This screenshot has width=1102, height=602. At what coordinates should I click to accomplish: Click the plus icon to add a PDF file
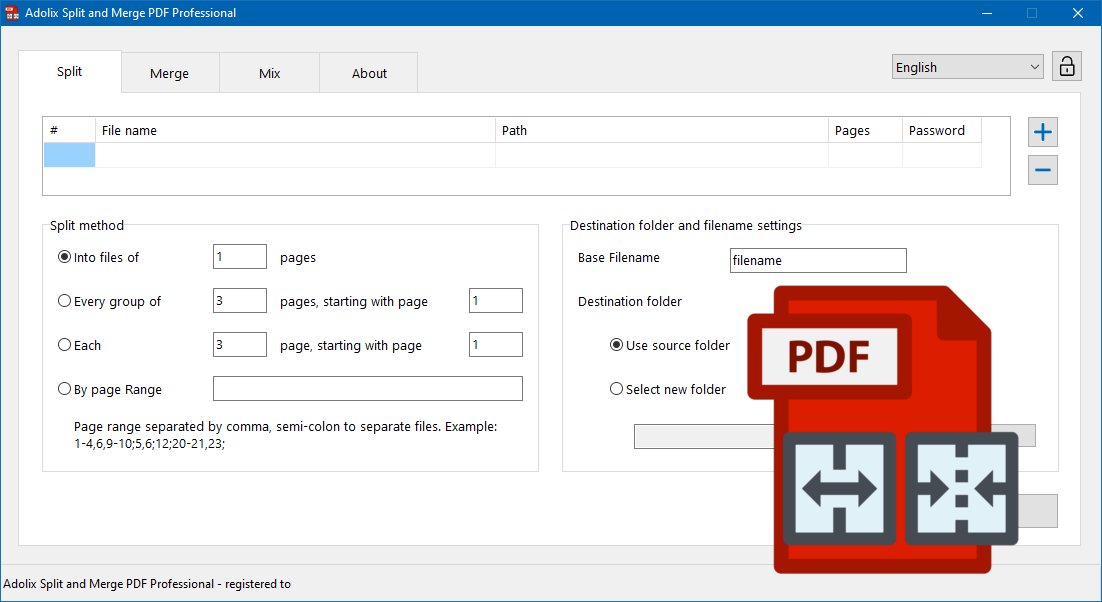pyautogui.click(x=1043, y=132)
